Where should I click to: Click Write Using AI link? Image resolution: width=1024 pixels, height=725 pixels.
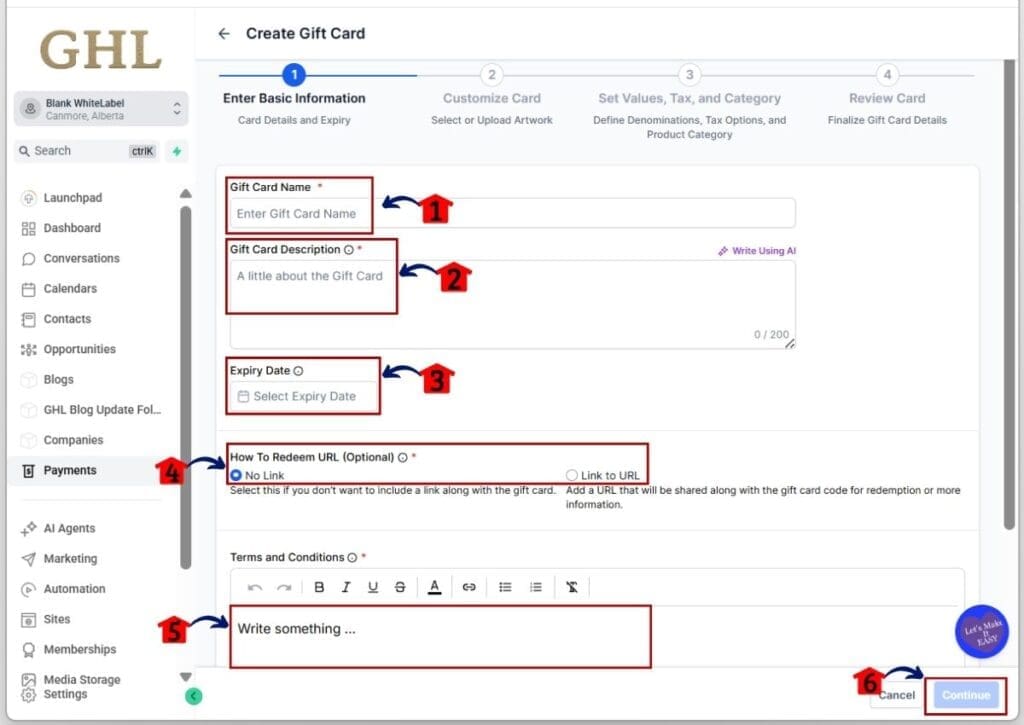coord(757,251)
